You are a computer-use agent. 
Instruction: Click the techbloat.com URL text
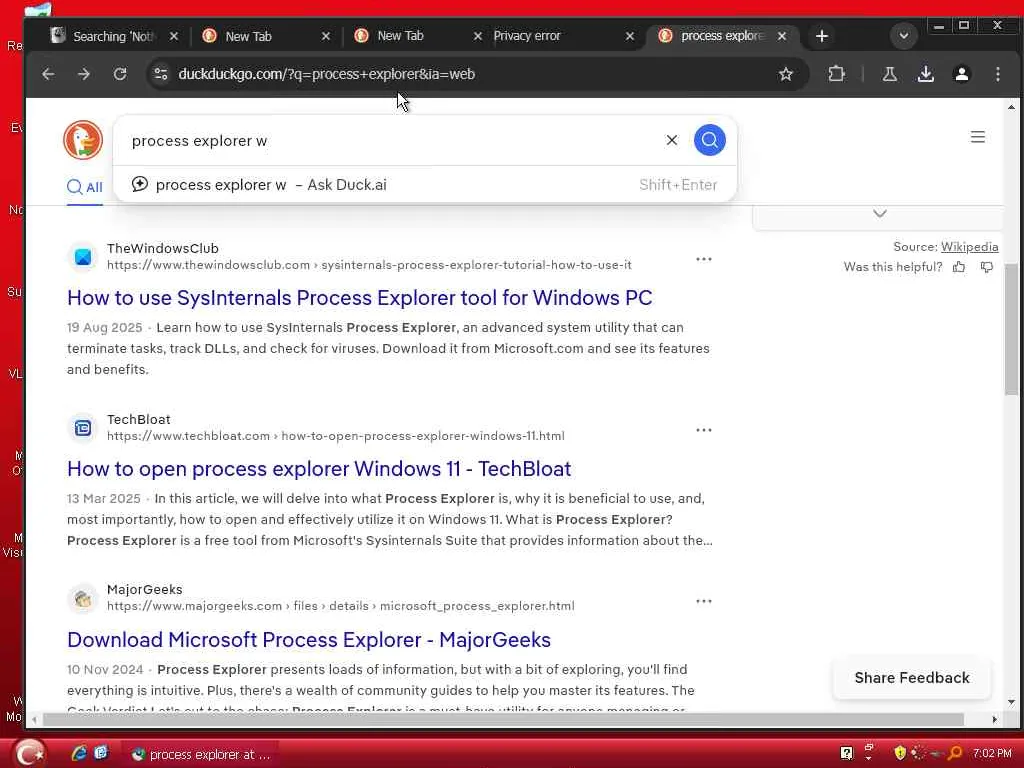[x=336, y=436]
